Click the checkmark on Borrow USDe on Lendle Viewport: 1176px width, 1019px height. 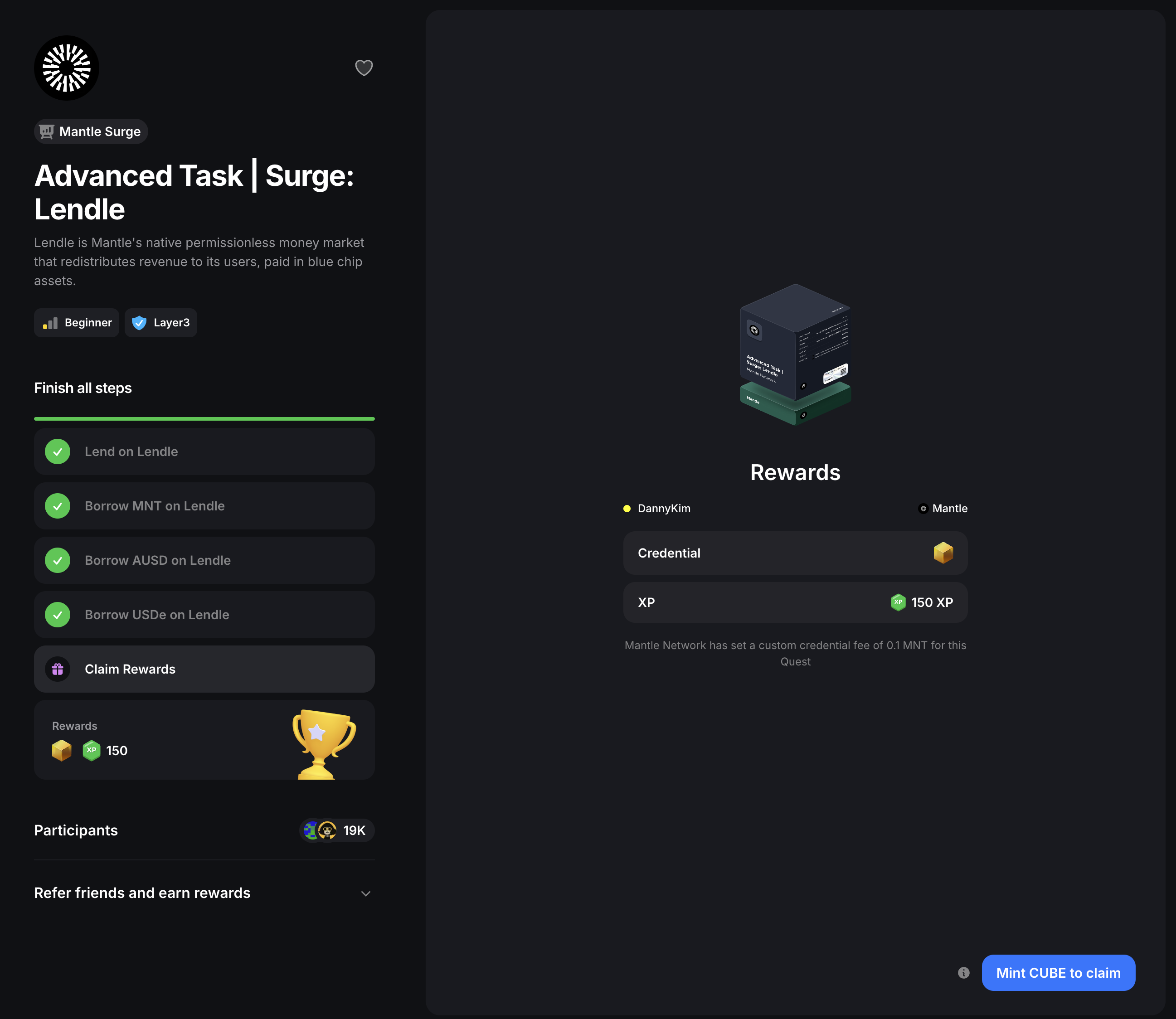[x=58, y=615]
